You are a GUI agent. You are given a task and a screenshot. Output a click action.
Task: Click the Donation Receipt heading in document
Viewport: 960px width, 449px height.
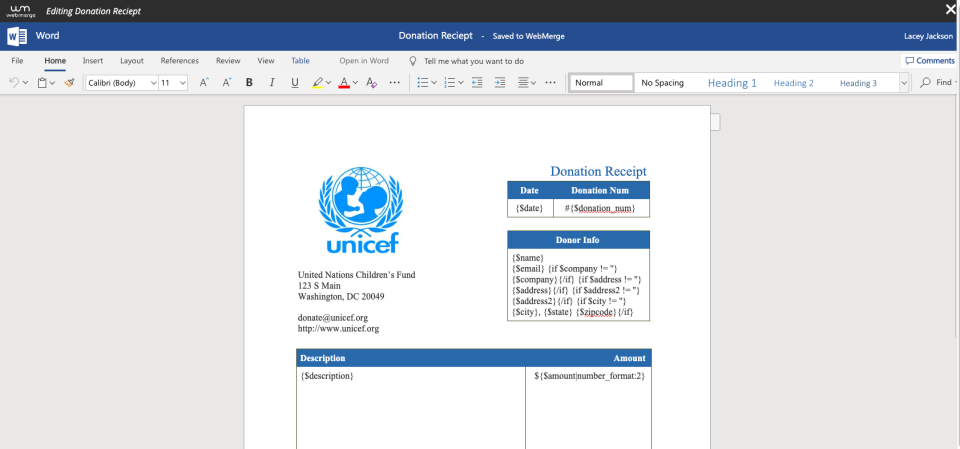point(598,172)
